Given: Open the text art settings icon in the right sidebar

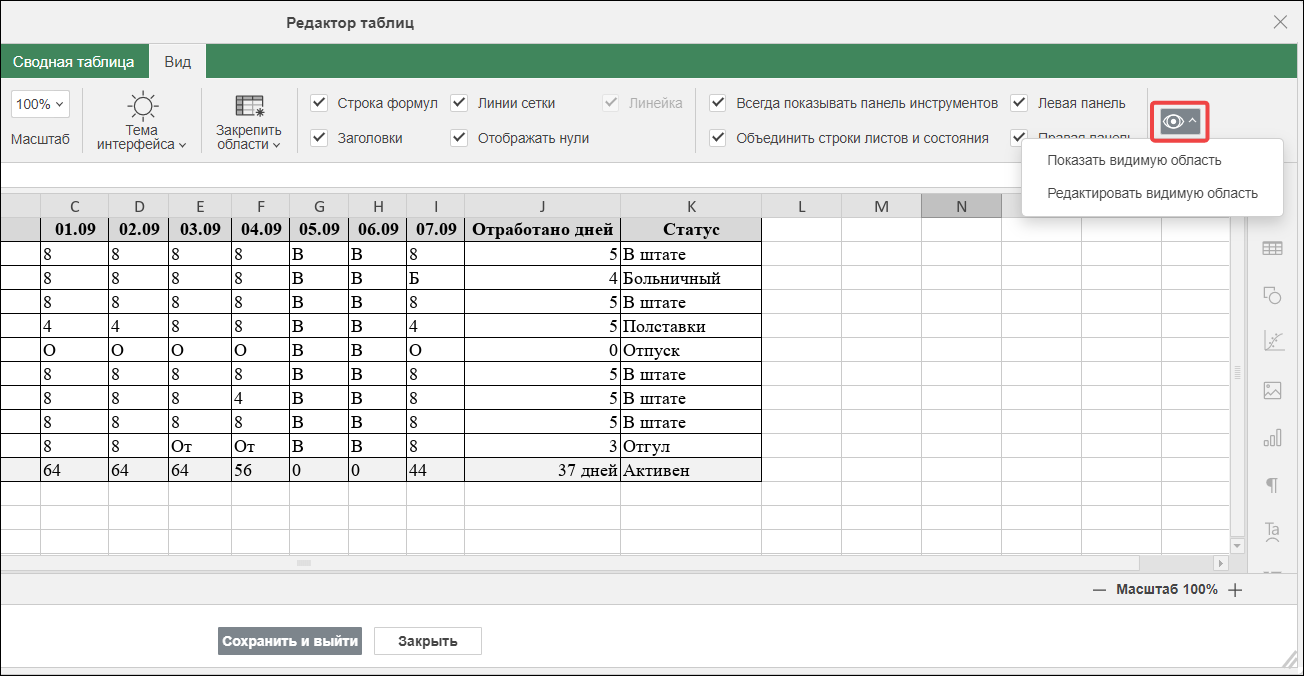Looking at the screenshot, I should [1272, 531].
